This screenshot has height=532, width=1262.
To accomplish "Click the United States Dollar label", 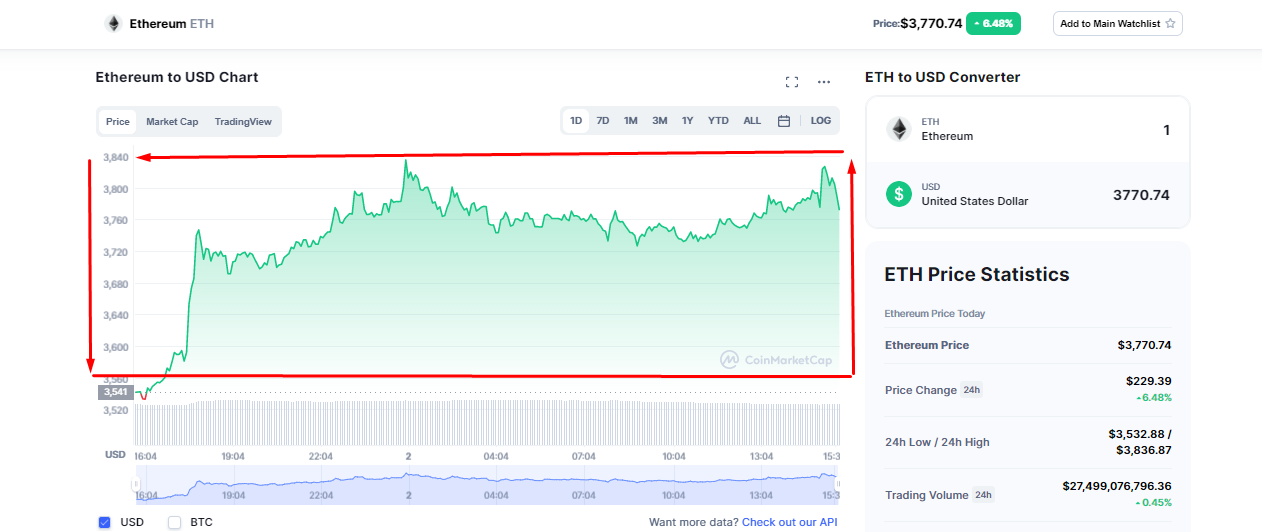I will (x=974, y=201).
